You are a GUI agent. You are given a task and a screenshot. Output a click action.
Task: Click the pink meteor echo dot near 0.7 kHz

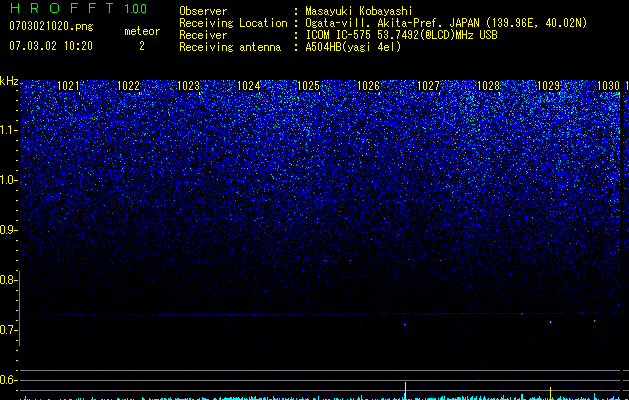point(405,324)
